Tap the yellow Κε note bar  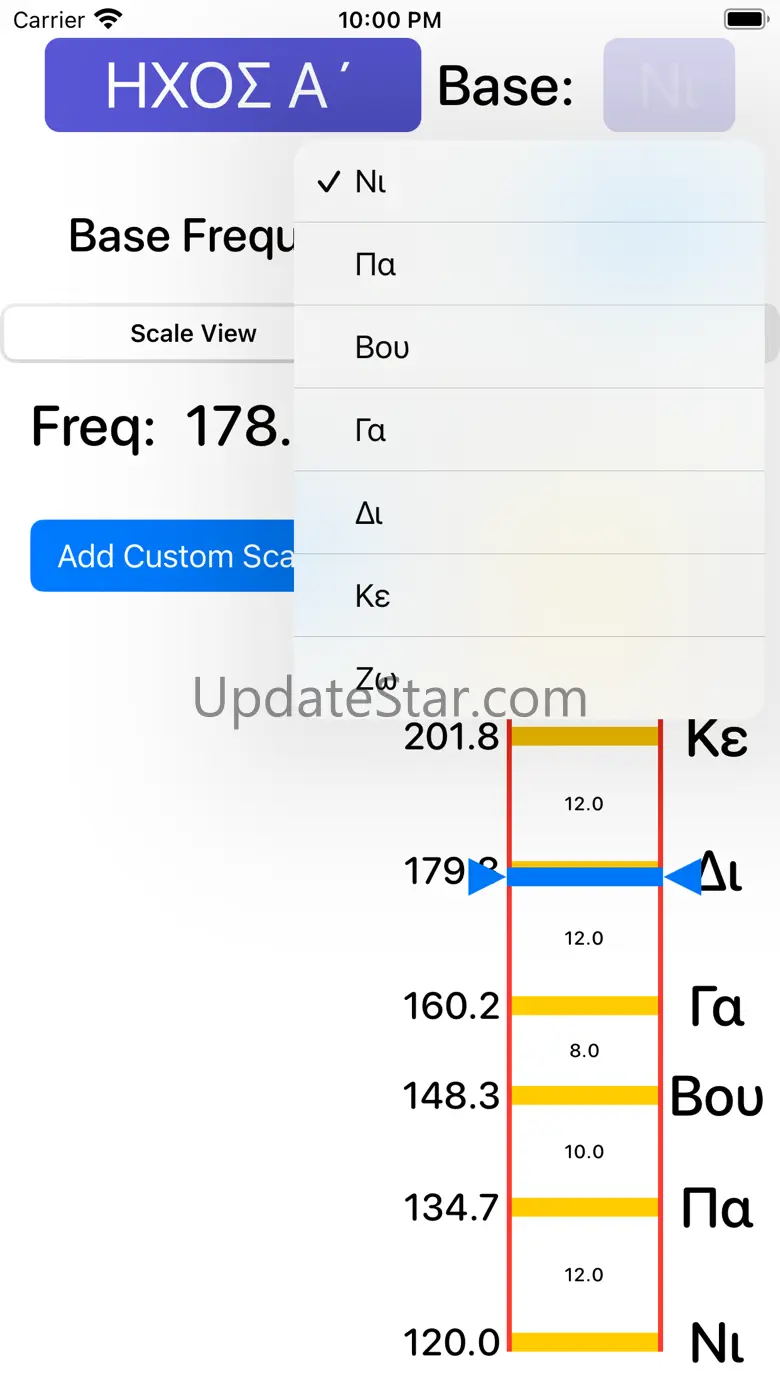click(x=585, y=737)
